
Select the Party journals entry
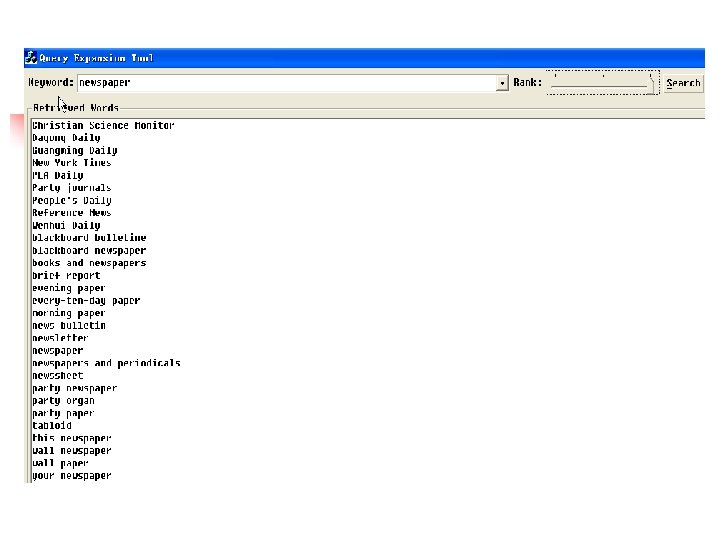tap(72, 188)
